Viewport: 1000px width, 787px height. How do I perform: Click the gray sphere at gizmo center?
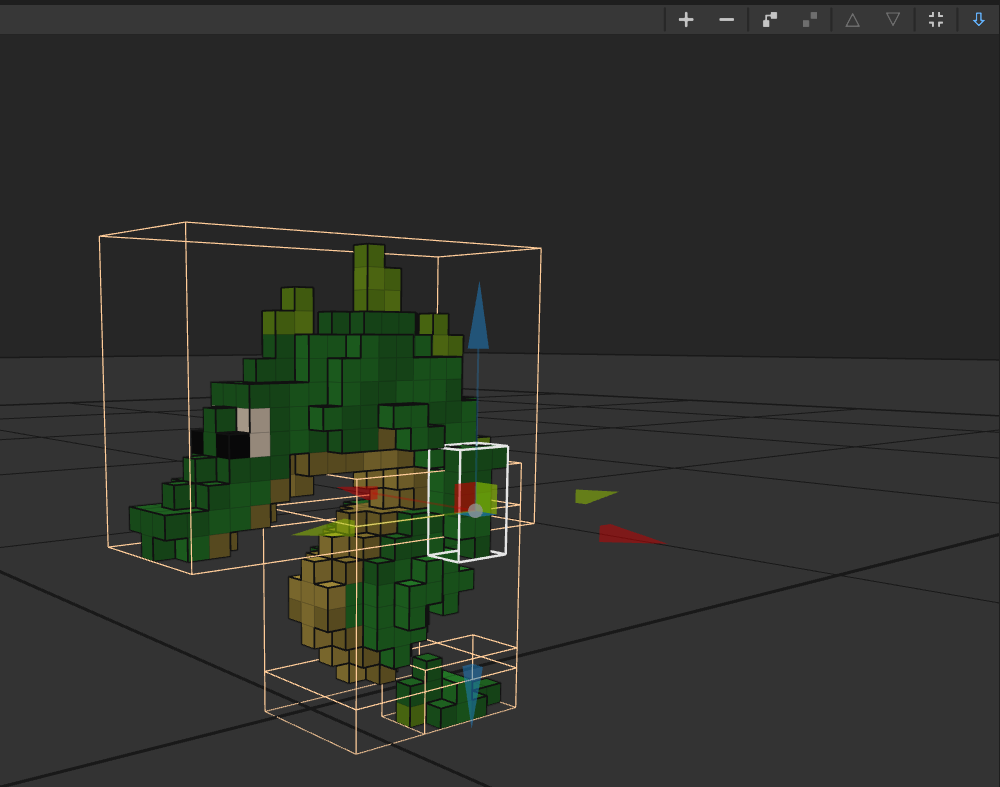coord(475,510)
